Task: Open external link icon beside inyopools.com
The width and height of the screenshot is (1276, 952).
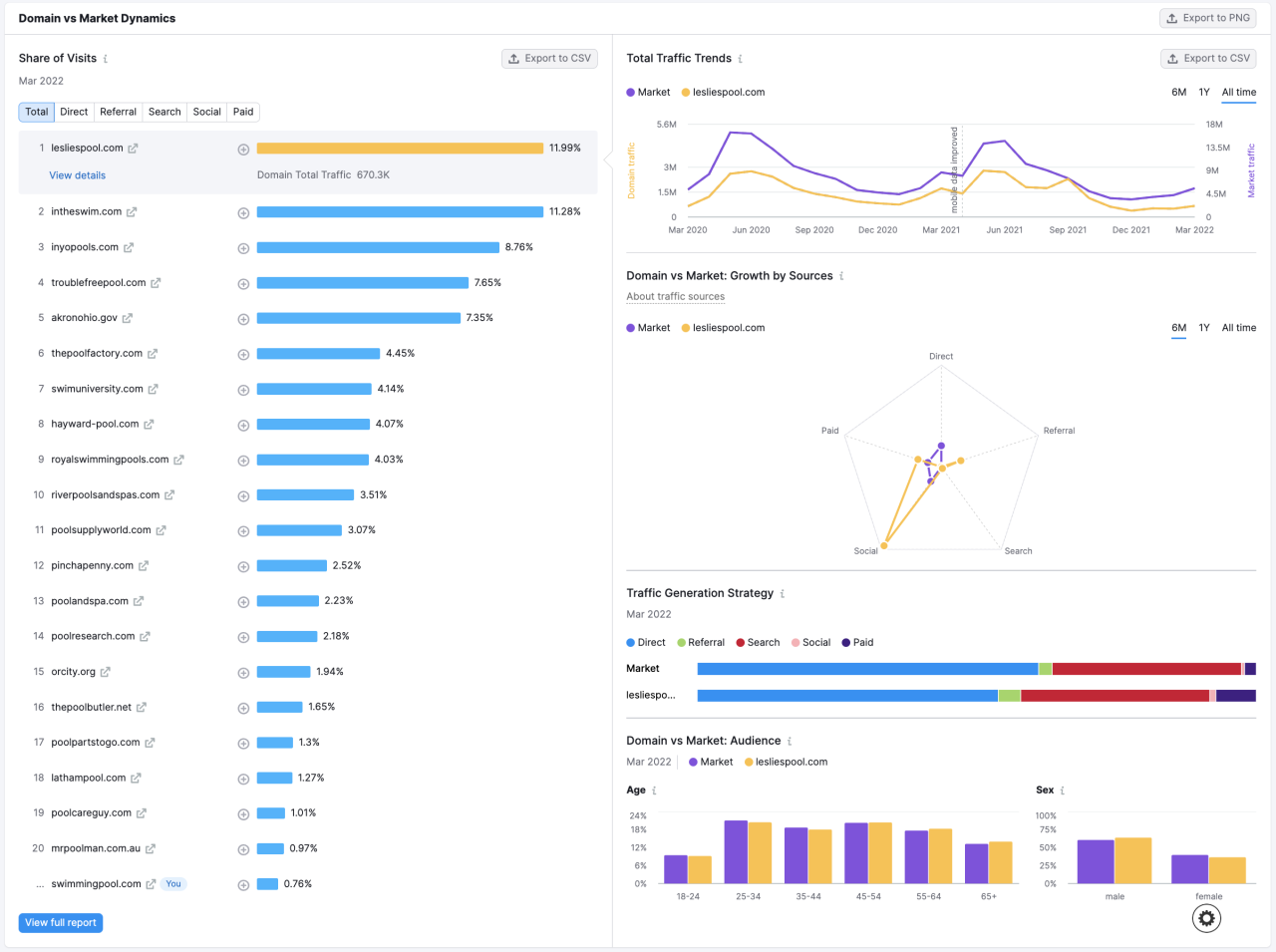Action: 128,247
